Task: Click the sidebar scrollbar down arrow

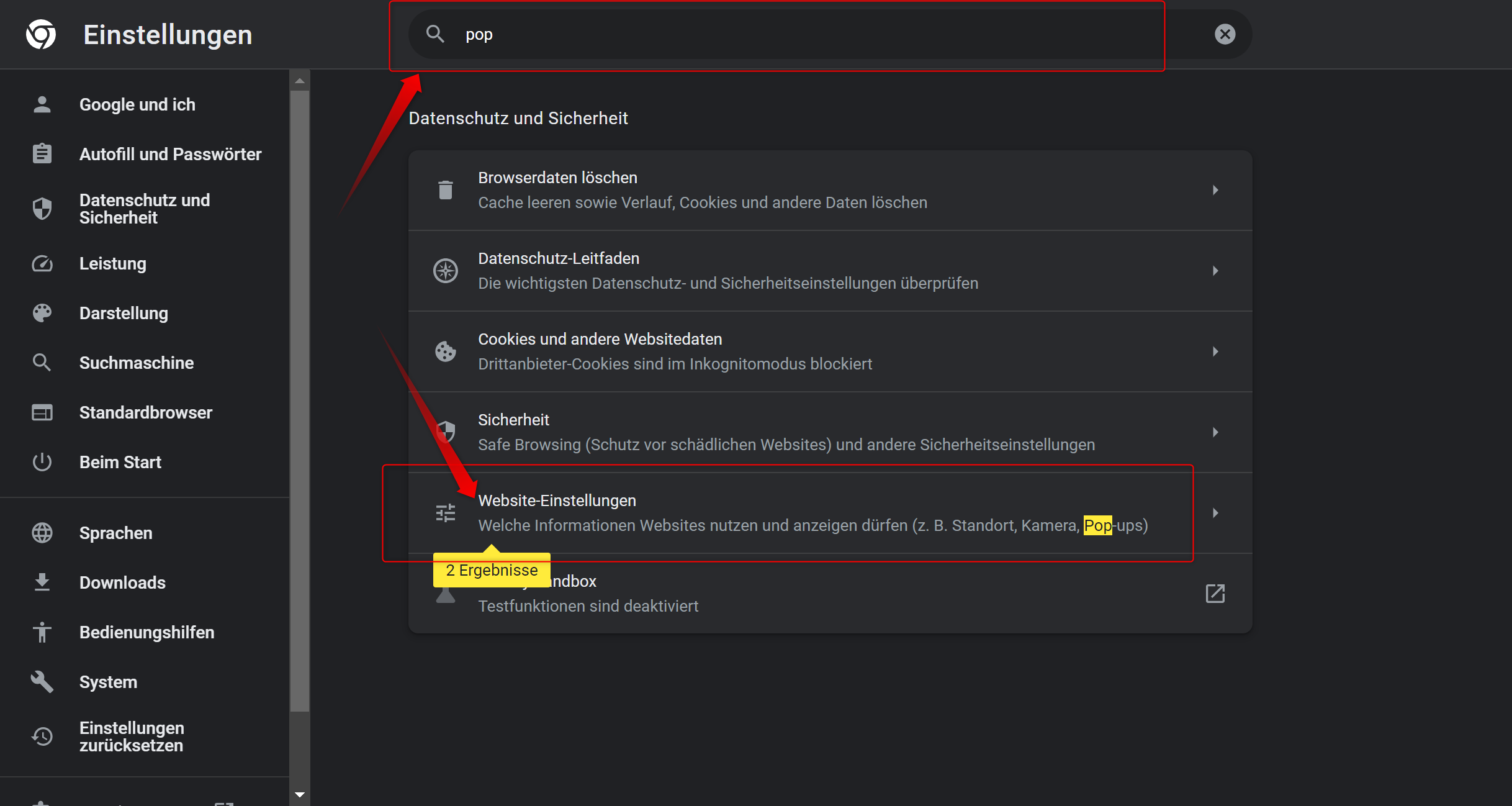Action: (x=300, y=795)
